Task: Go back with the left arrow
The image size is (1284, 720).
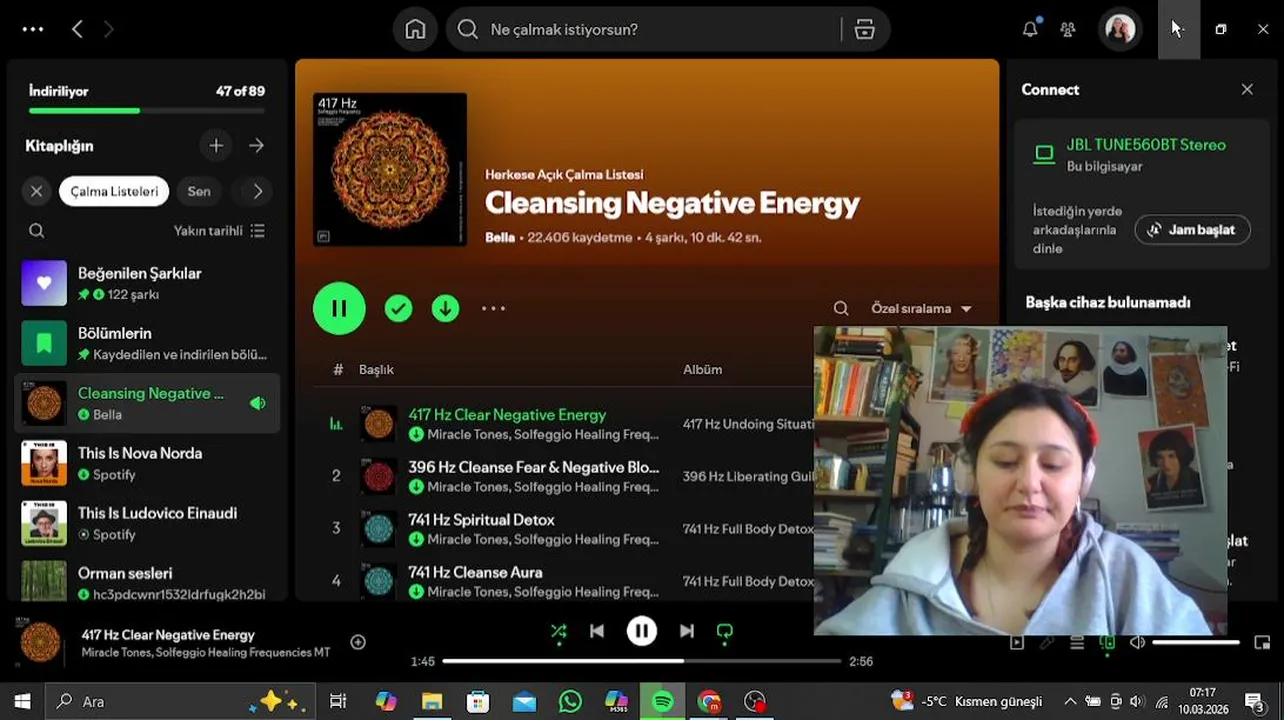Action: [x=77, y=29]
